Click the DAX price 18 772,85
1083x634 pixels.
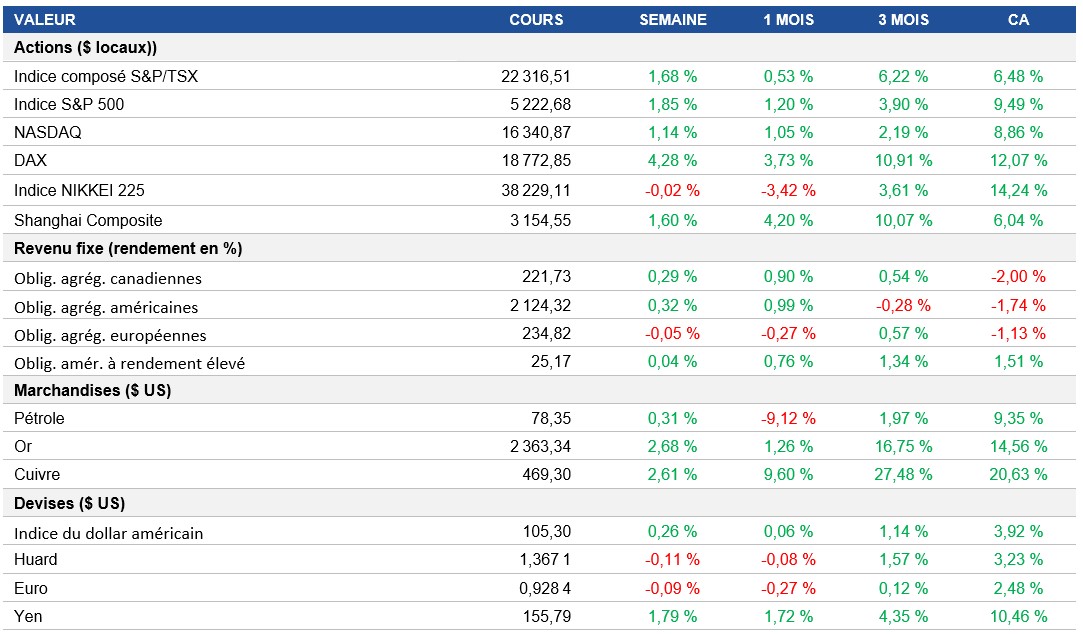[x=536, y=160]
